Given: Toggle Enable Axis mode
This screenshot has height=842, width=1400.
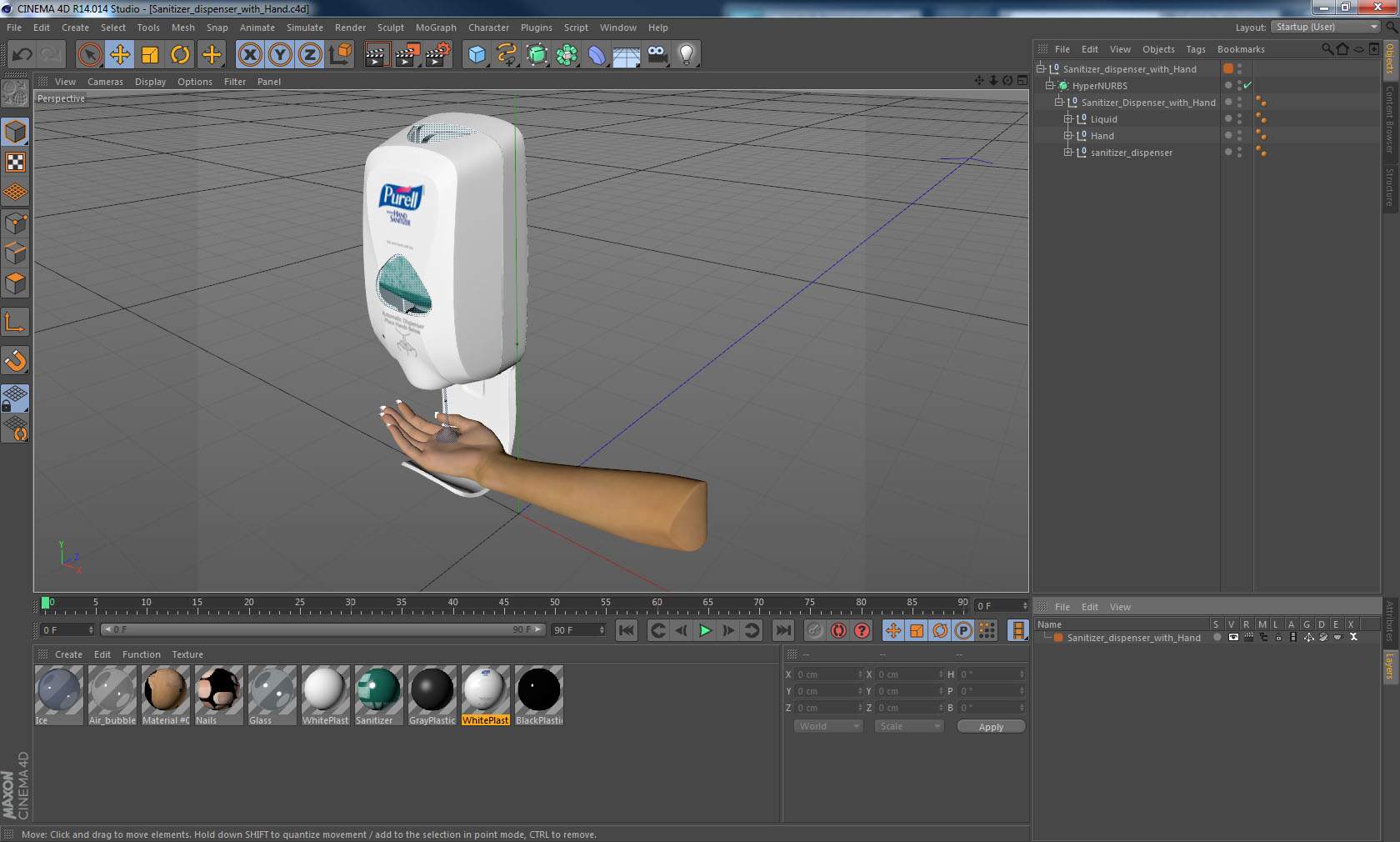Looking at the screenshot, I should (x=15, y=322).
